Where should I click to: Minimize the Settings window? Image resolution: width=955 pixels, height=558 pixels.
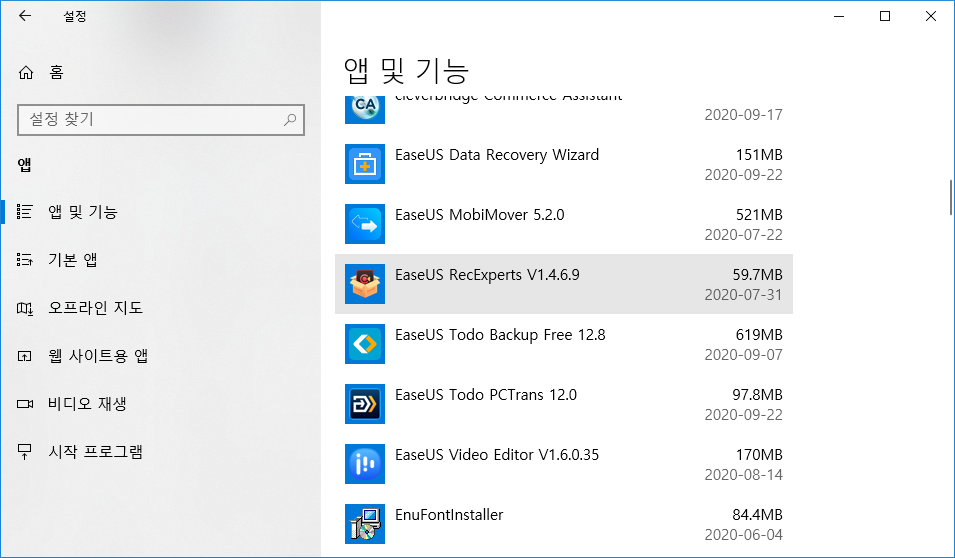839,16
